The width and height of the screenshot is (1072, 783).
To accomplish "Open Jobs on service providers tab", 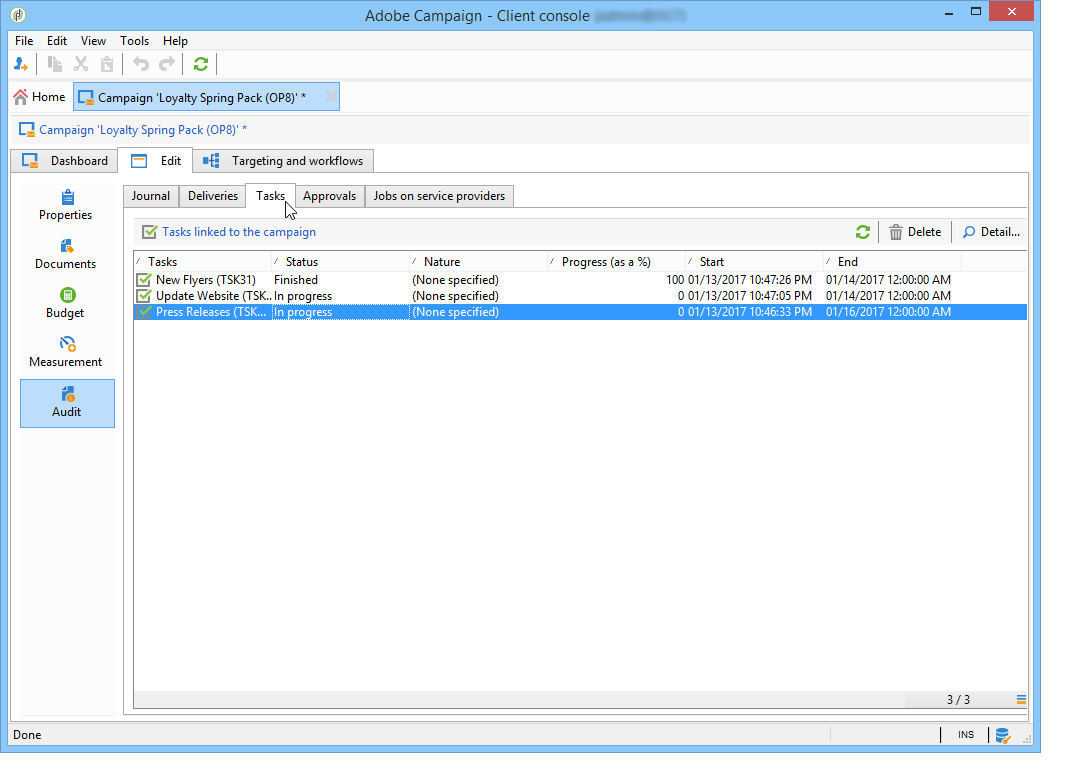I will [x=440, y=196].
